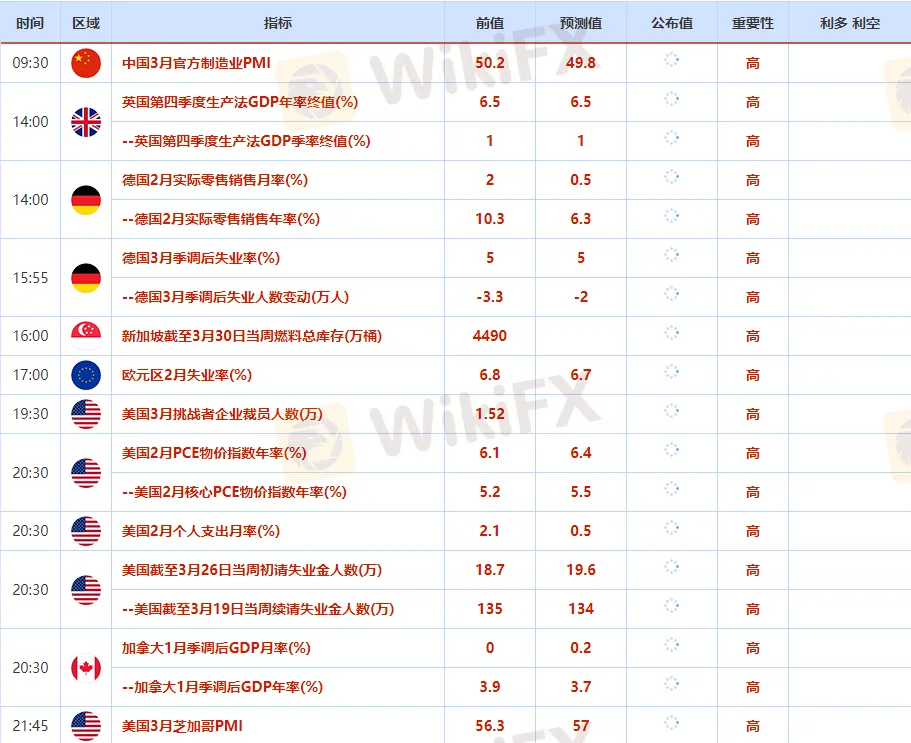The height and width of the screenshot is (743, 911).
Task: Click the forecast value 49.8 for China PMI
Action: [x=580, y=63]
